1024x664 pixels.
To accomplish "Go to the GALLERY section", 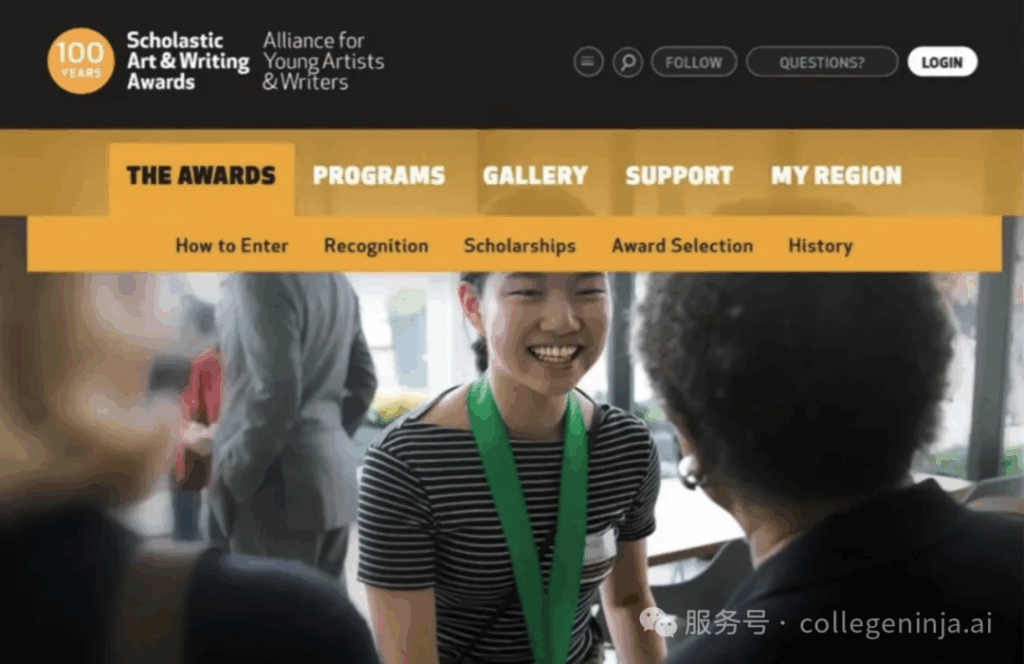I will [x=535, y=176].
